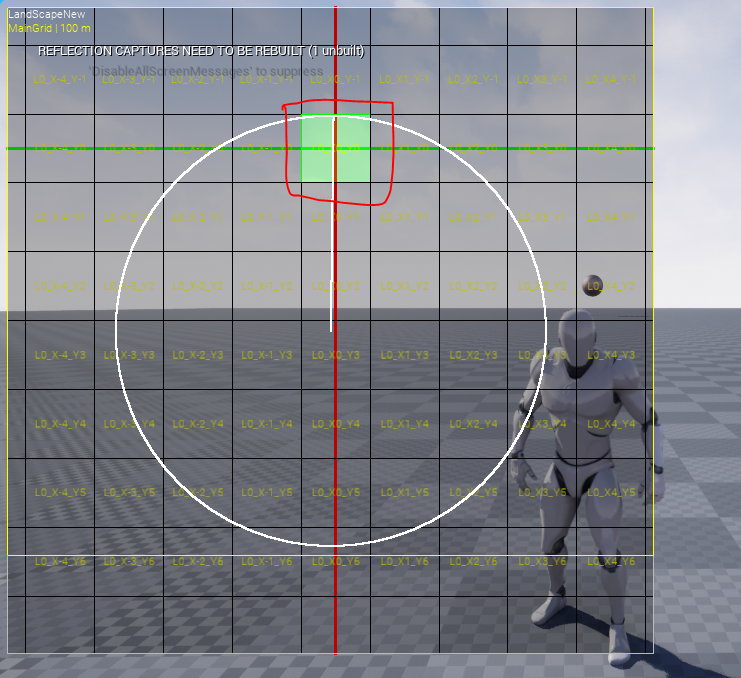Click cell label L0_X2_Y4
The height and width of the screenshot is (678, 741).
click(474, 424)
